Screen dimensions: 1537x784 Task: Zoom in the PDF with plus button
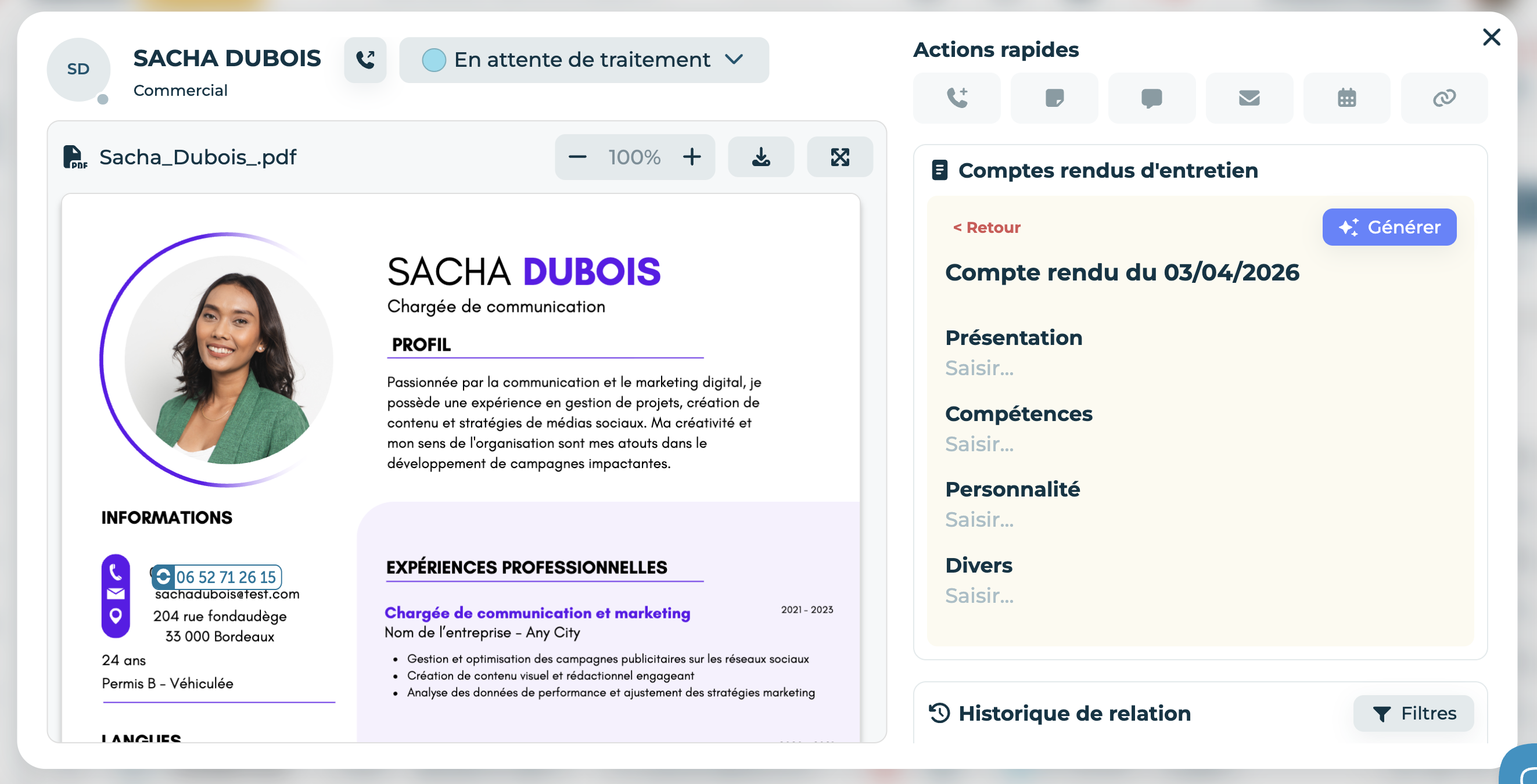pos(691,157)
